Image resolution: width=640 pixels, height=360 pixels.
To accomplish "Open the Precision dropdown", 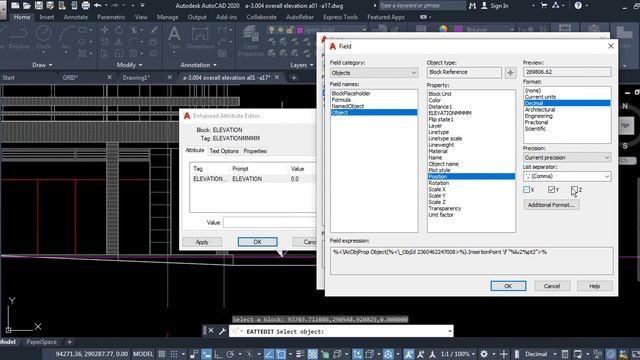I will point(567,158).
